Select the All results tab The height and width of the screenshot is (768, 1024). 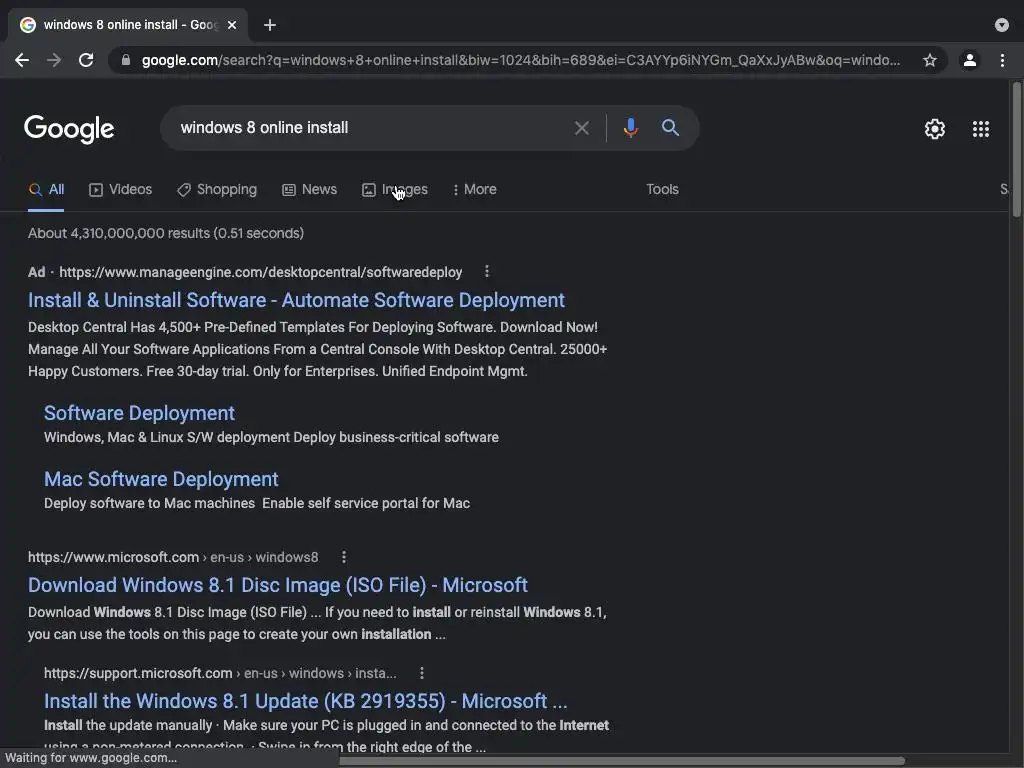click(46, 189)
